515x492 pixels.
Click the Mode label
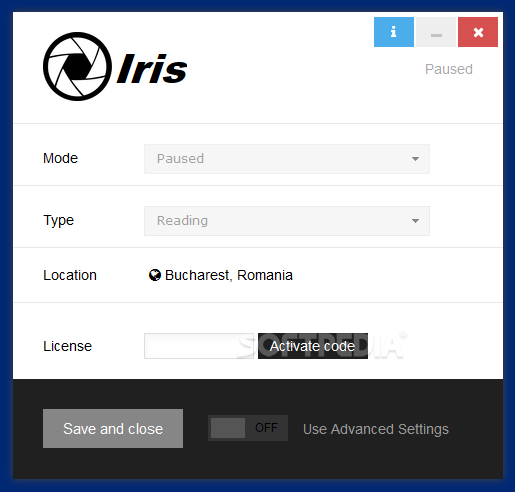[x=60, y=158]
